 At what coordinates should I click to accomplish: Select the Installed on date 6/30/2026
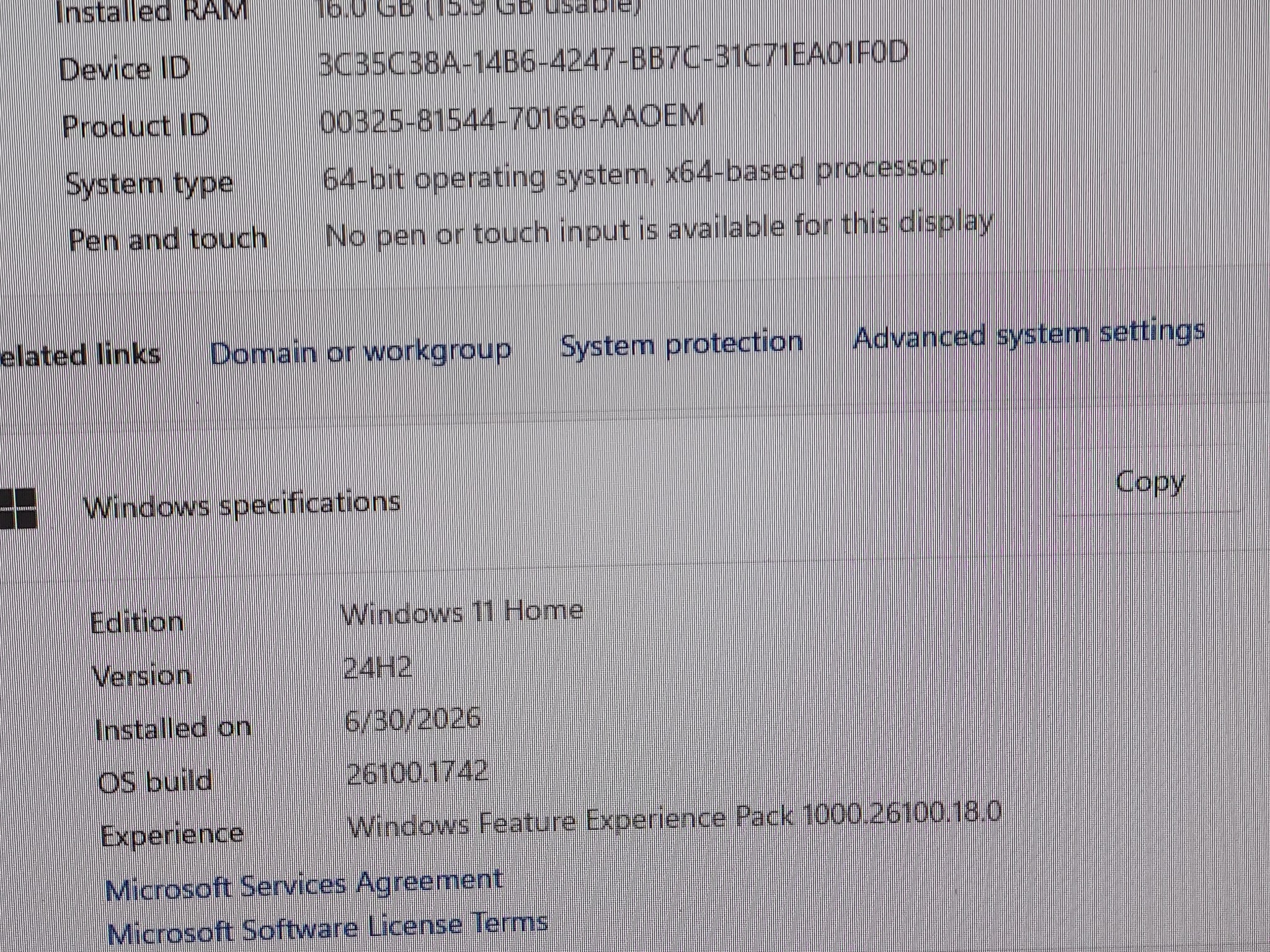(x=413, y=719)
